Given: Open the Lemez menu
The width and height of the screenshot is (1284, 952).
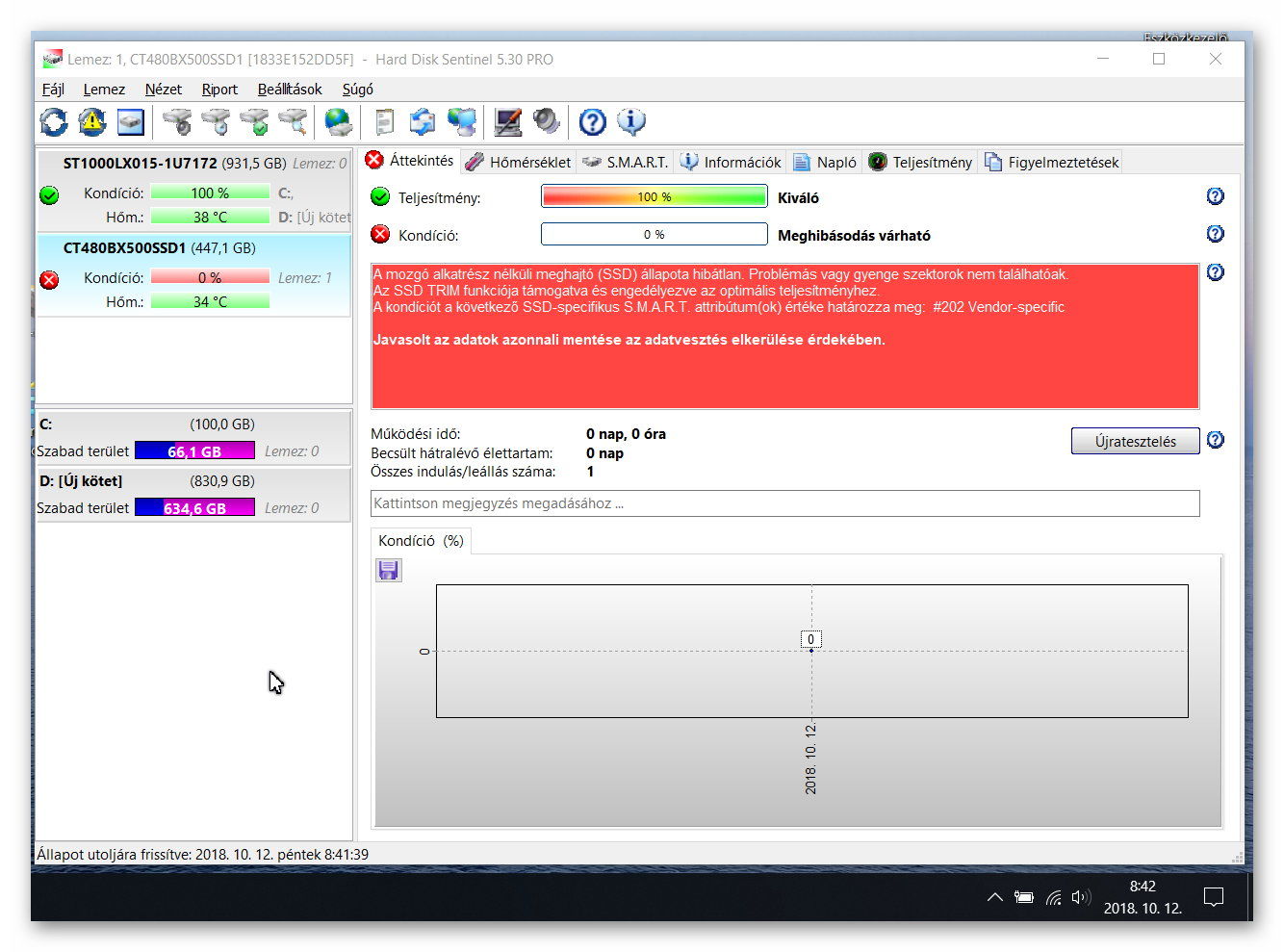Looking at the screenshot, I should click(104, 90).
